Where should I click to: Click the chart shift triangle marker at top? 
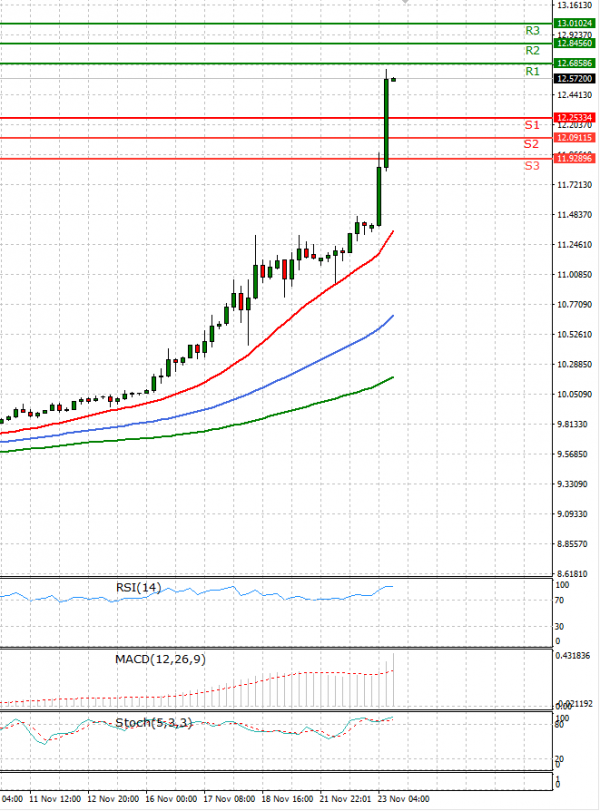point(406,2)
